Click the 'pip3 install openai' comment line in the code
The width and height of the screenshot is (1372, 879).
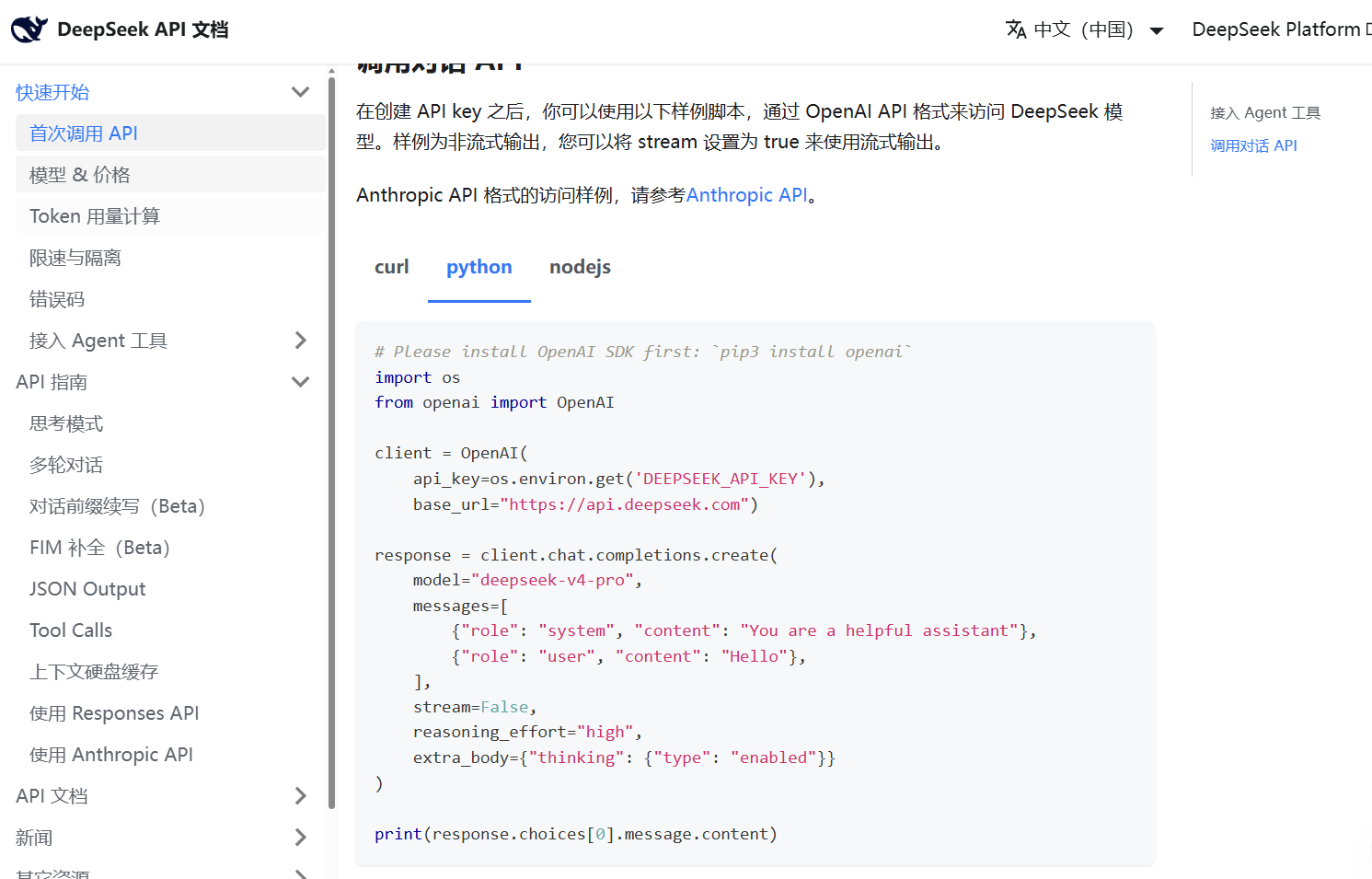[643, 352]
